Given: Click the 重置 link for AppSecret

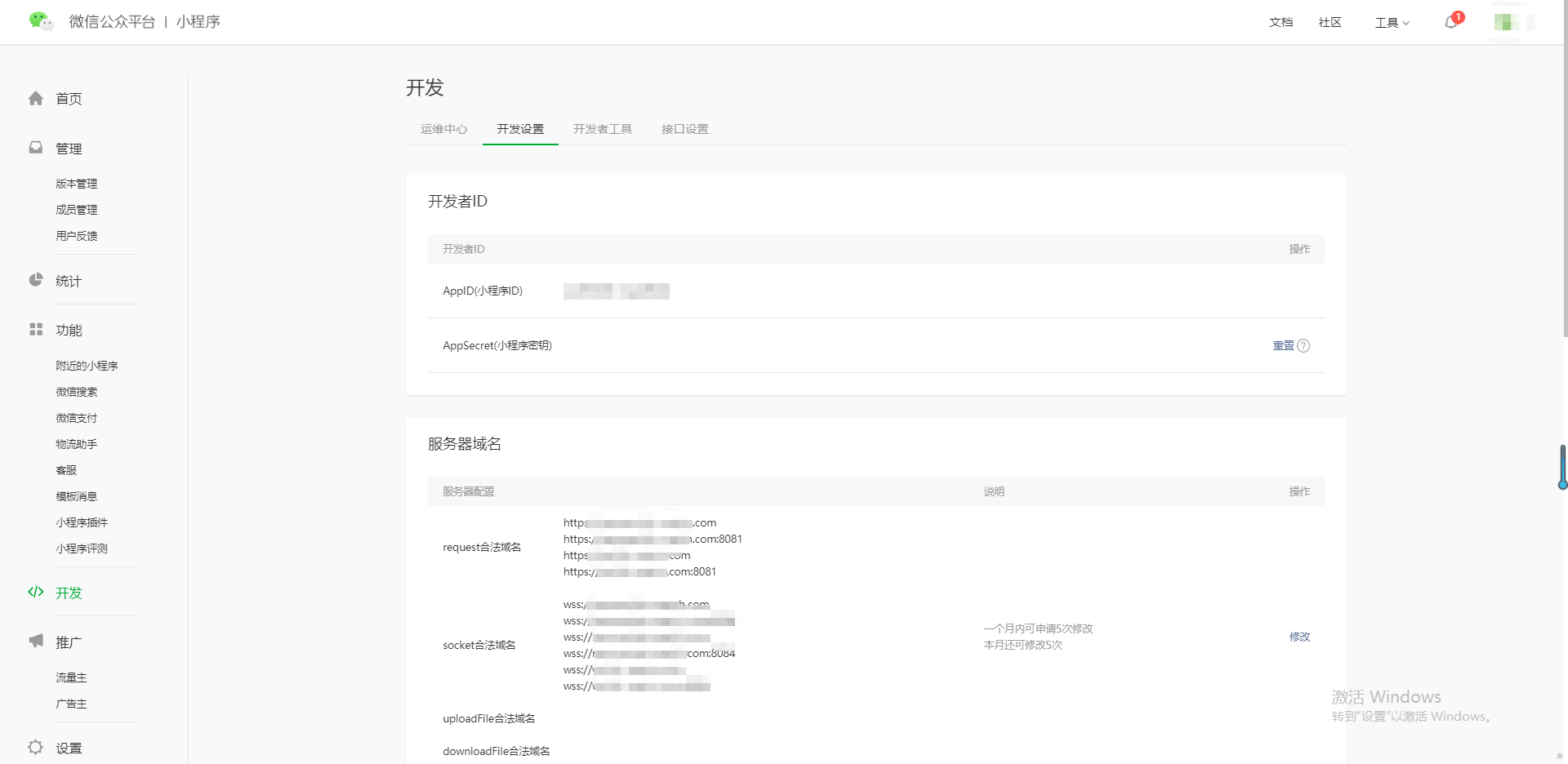Looking at the screenshot, I should (x=1283, y=346).
